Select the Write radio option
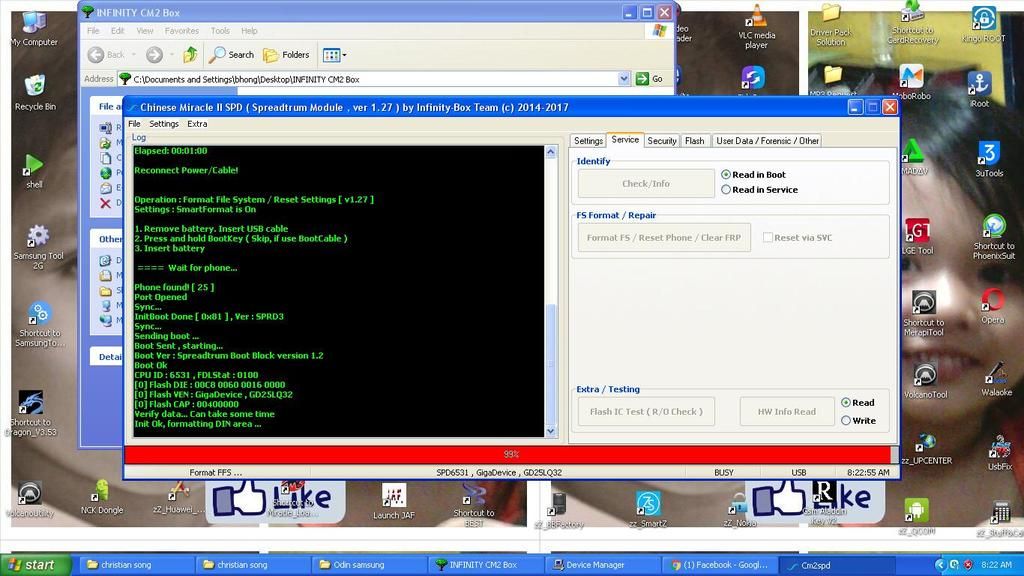 pos(846,421)
